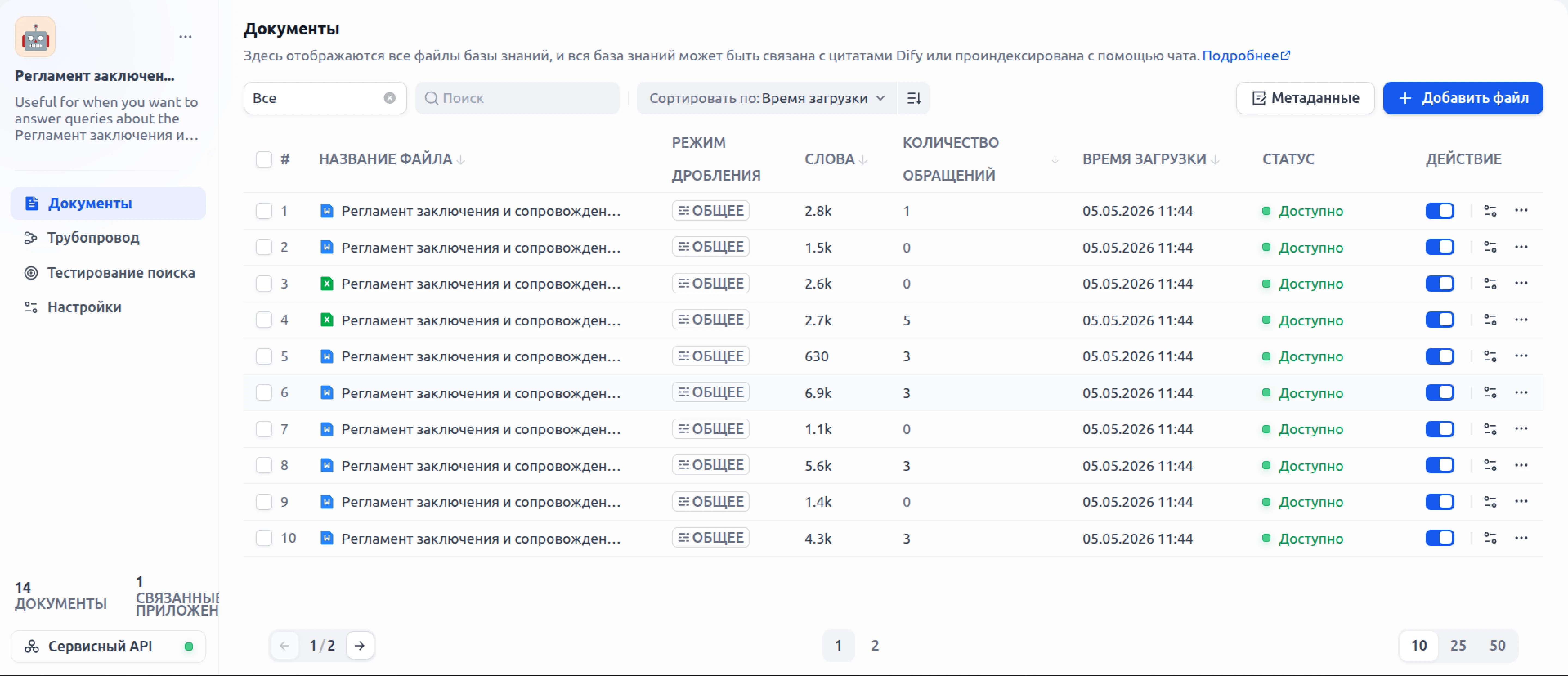This screenshot has height=676, width=1568.
Task: Go to previous page with arrow button
Action: [284, 645]
